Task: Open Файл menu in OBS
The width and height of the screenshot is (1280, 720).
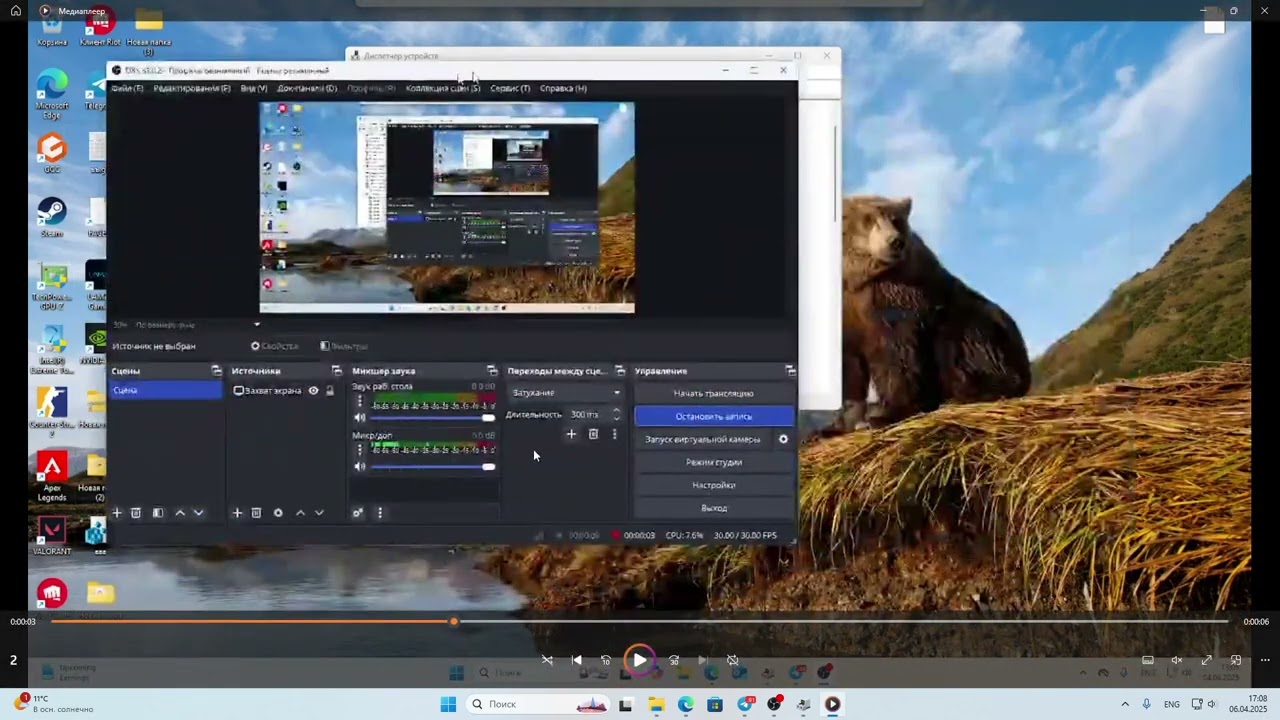Action: pyautogui.click(x=127, y=88)
